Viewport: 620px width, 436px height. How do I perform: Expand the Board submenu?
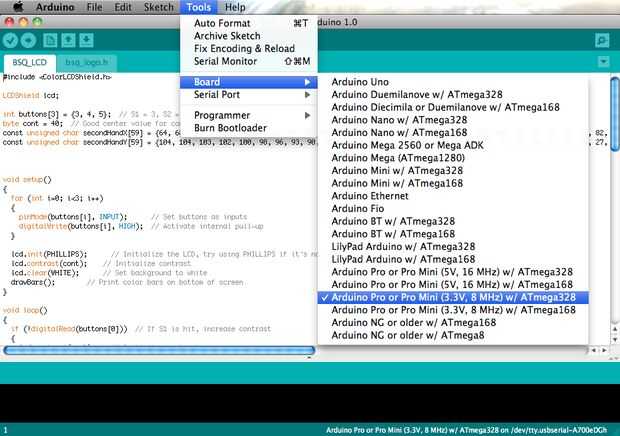[x=249, y=82]
